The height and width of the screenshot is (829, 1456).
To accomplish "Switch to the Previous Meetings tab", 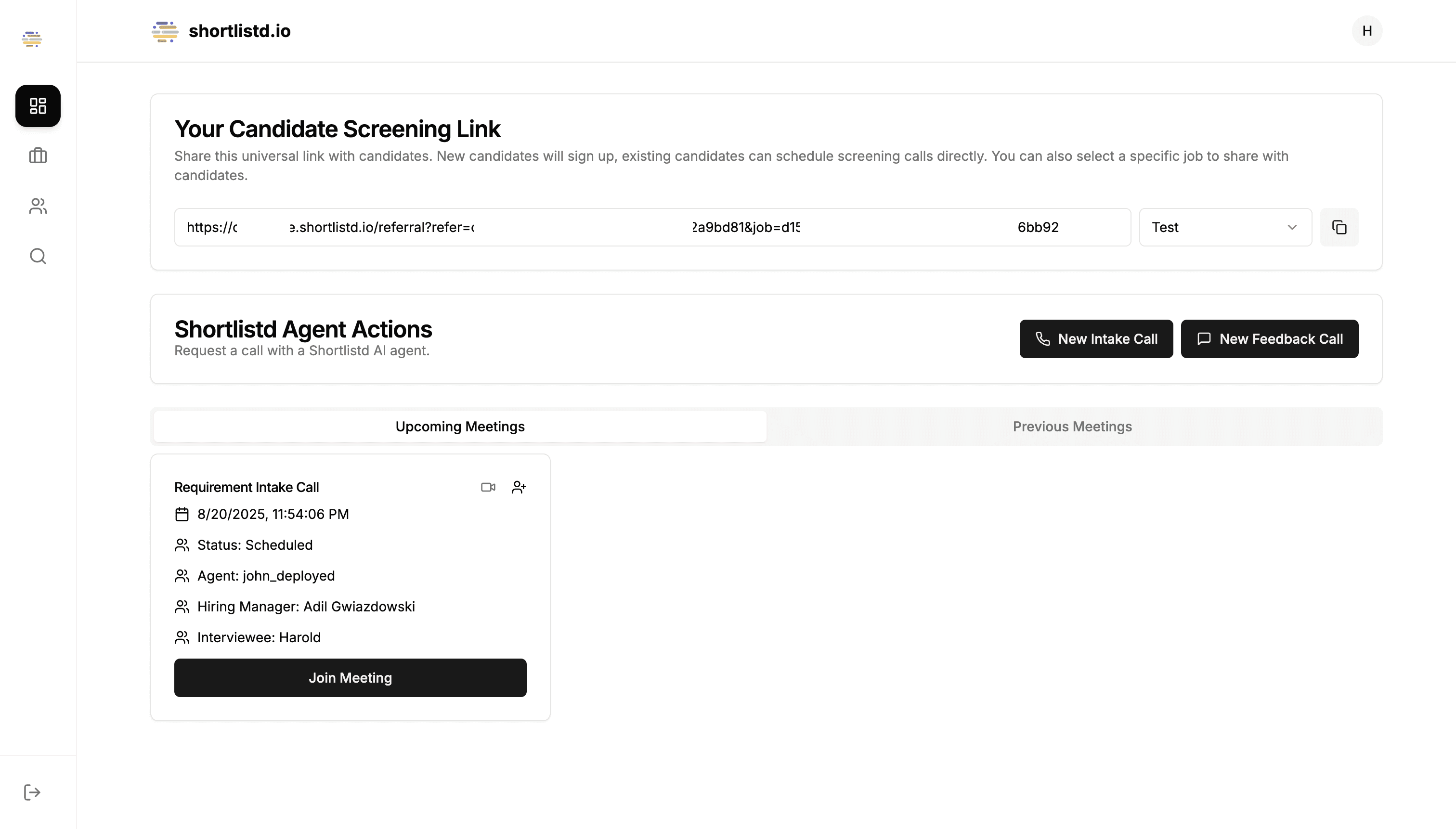I will [1072, 426].
